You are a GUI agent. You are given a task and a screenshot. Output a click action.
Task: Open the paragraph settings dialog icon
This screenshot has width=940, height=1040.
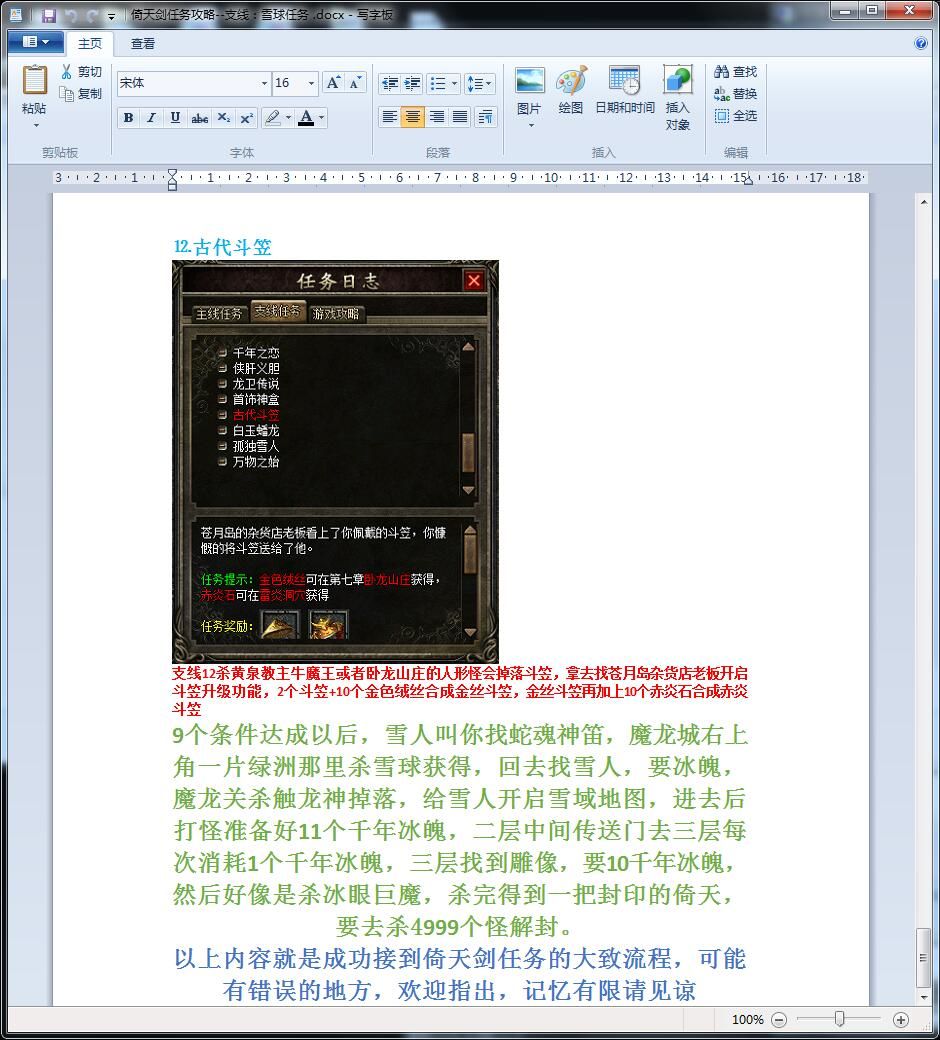coord(486,117)
